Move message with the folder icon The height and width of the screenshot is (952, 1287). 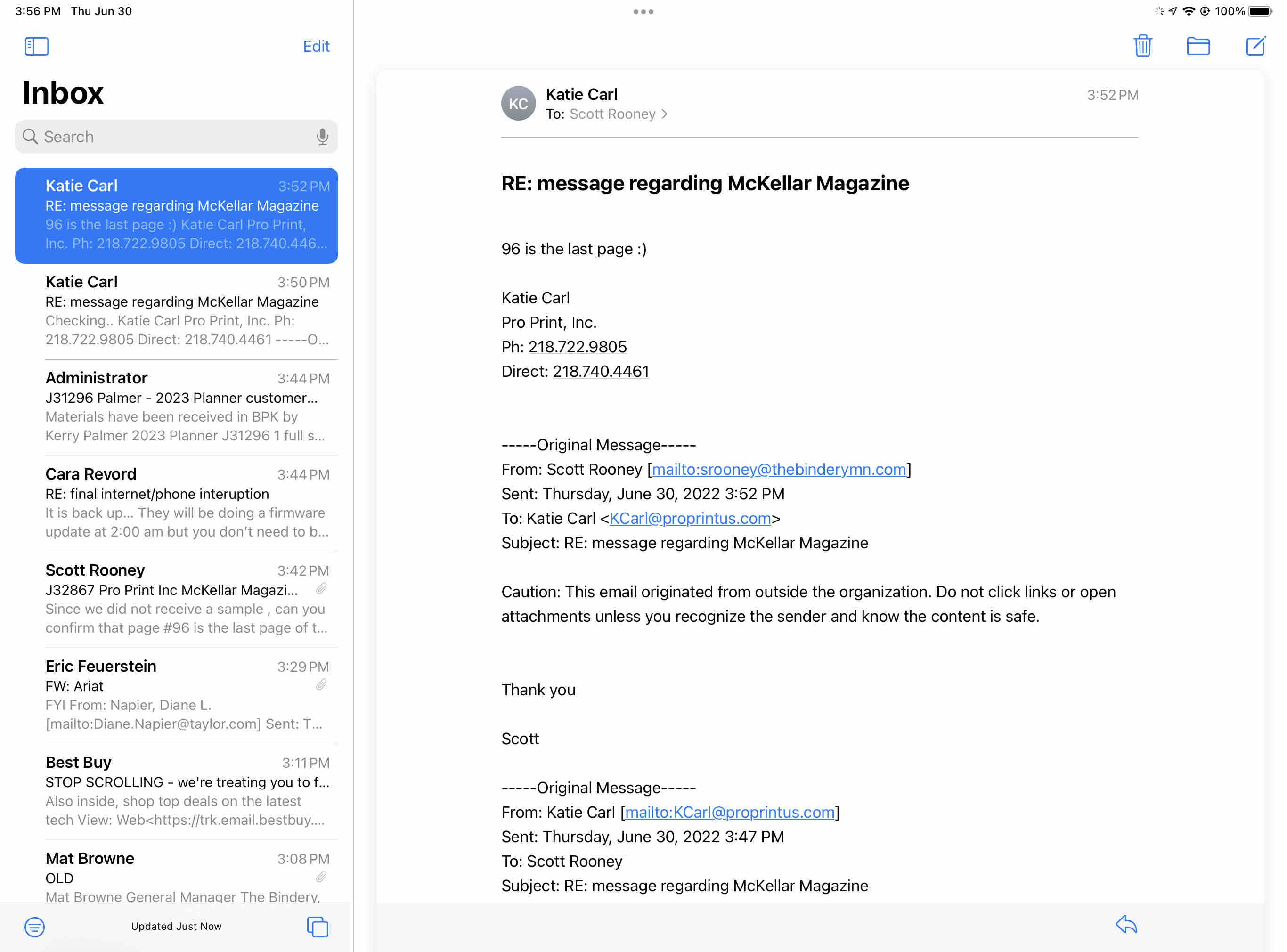(x=1197, y=46)
